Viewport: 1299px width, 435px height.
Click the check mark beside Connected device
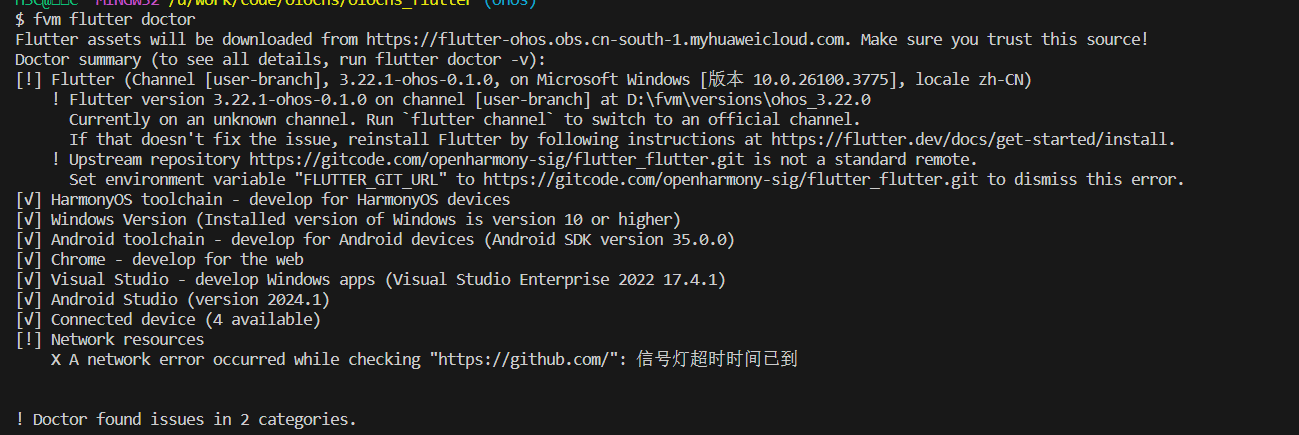pos(29,319)
